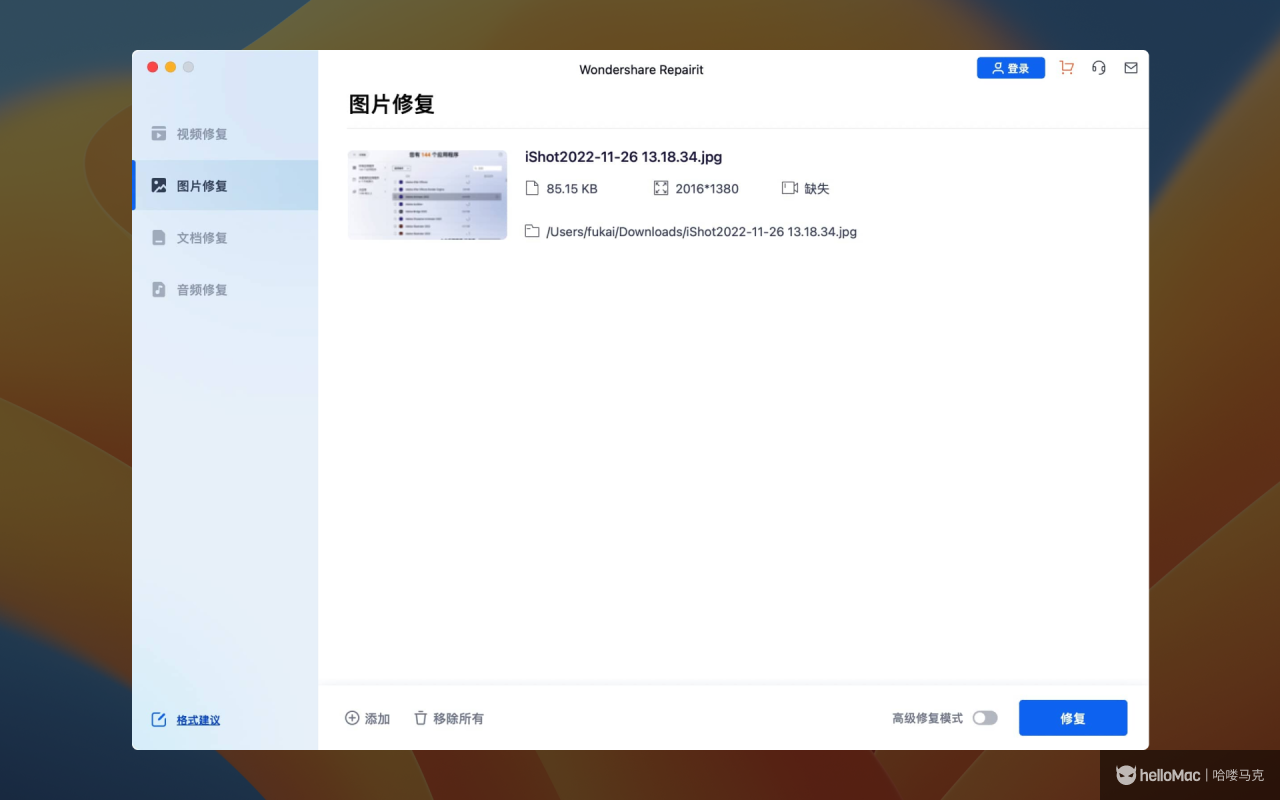Click the picture icon beside 图片修复
The height and width of the screenshot is (800, 1280).
click(x=159, y=185)
